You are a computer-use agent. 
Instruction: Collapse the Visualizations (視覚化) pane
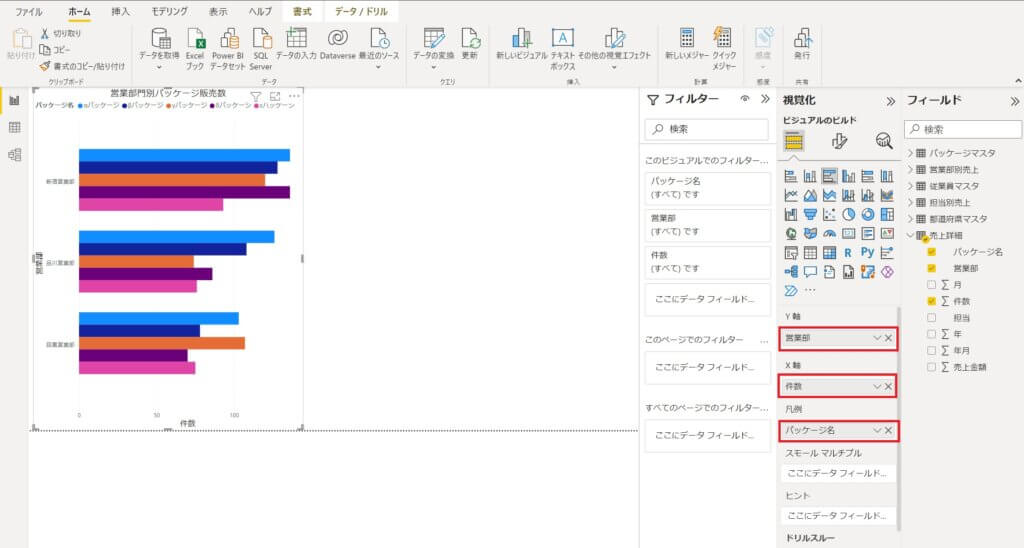(890, 101)
